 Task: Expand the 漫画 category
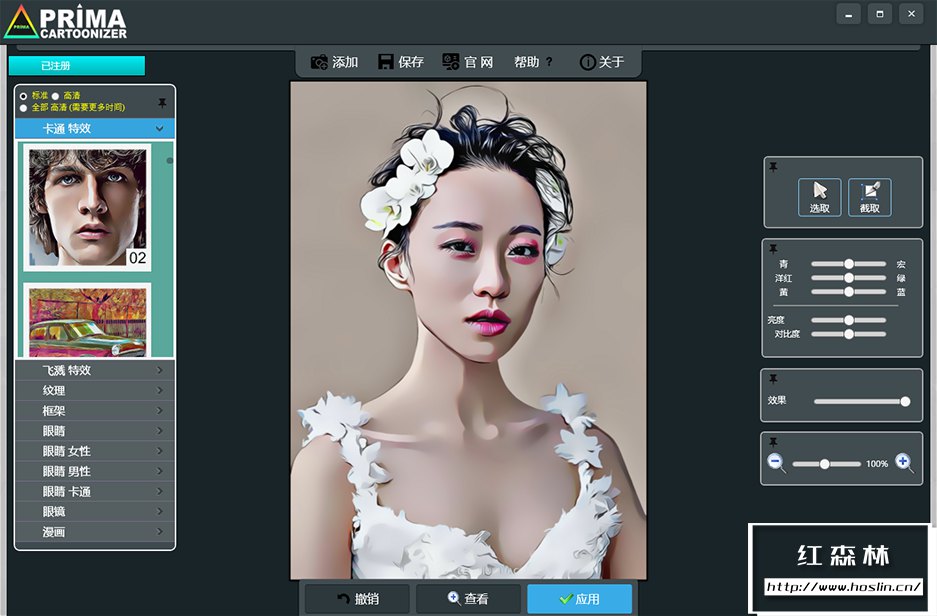click(x=95, y=532)
